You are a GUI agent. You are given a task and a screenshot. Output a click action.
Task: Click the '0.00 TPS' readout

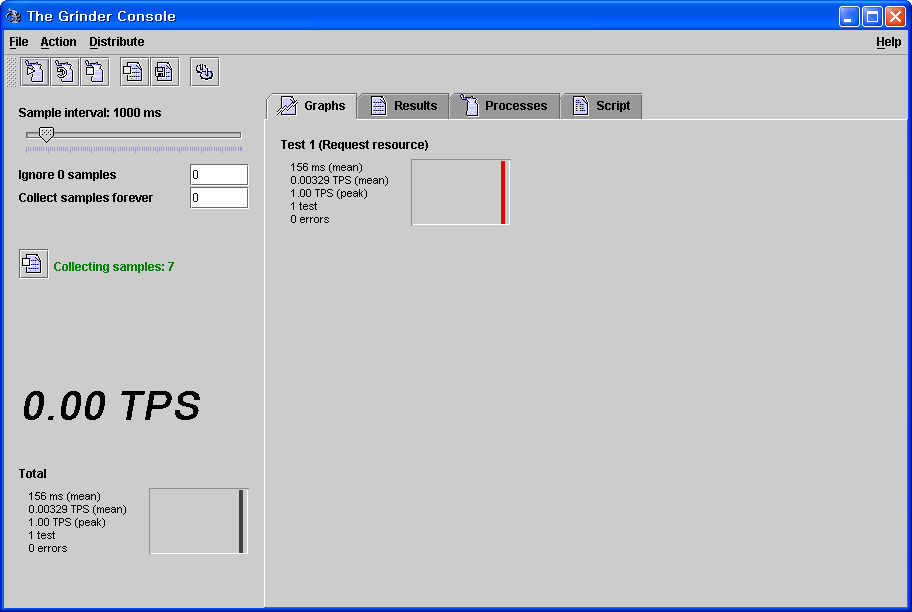tap(111, 405)
